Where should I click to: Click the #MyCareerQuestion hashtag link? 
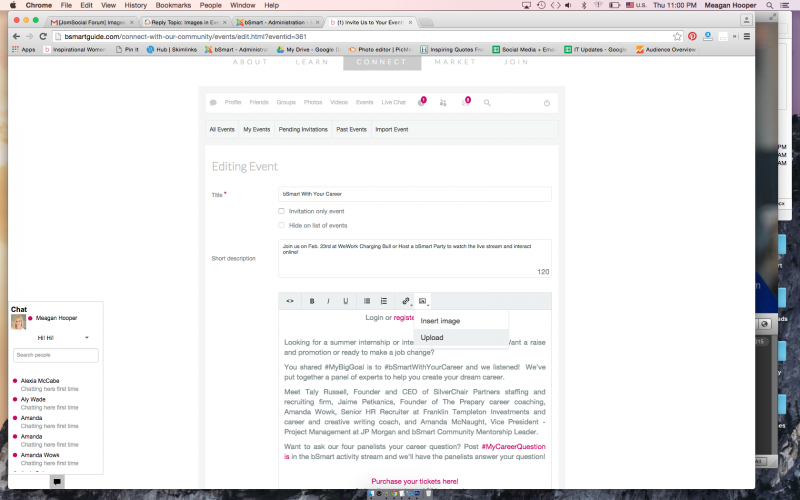(x=513, y=446)
